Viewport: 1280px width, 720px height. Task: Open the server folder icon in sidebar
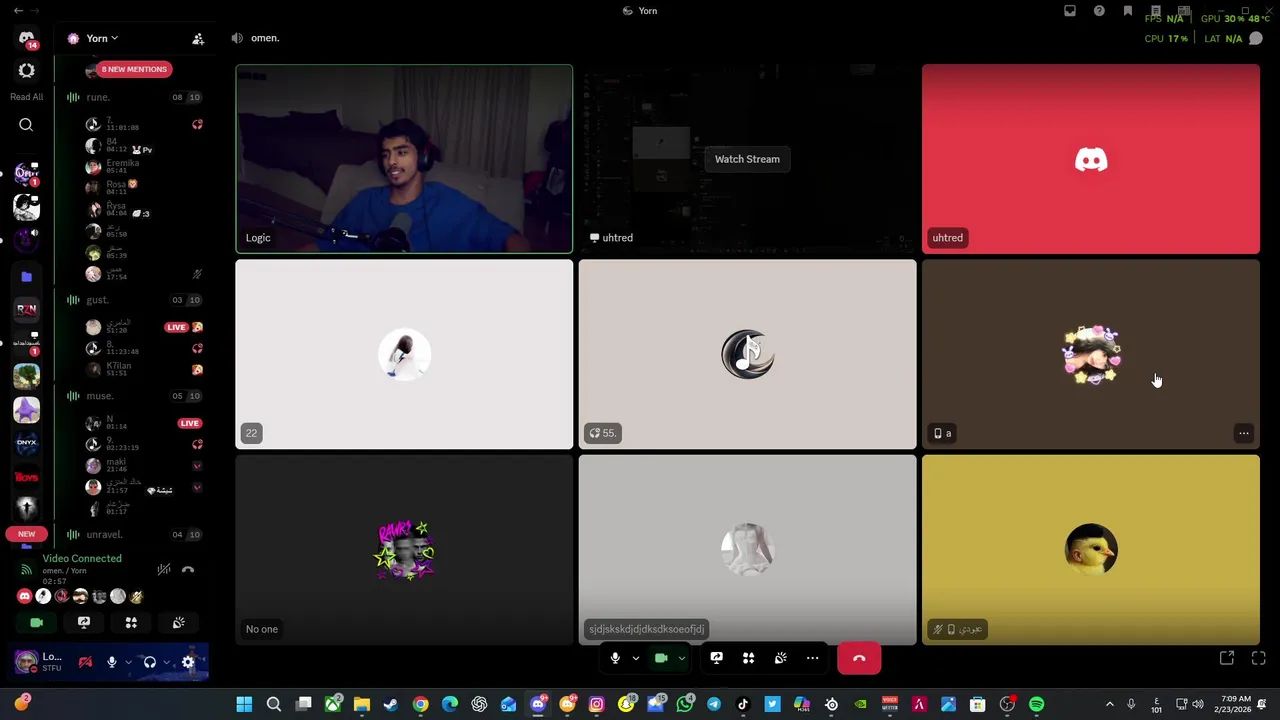click(26, 276)
